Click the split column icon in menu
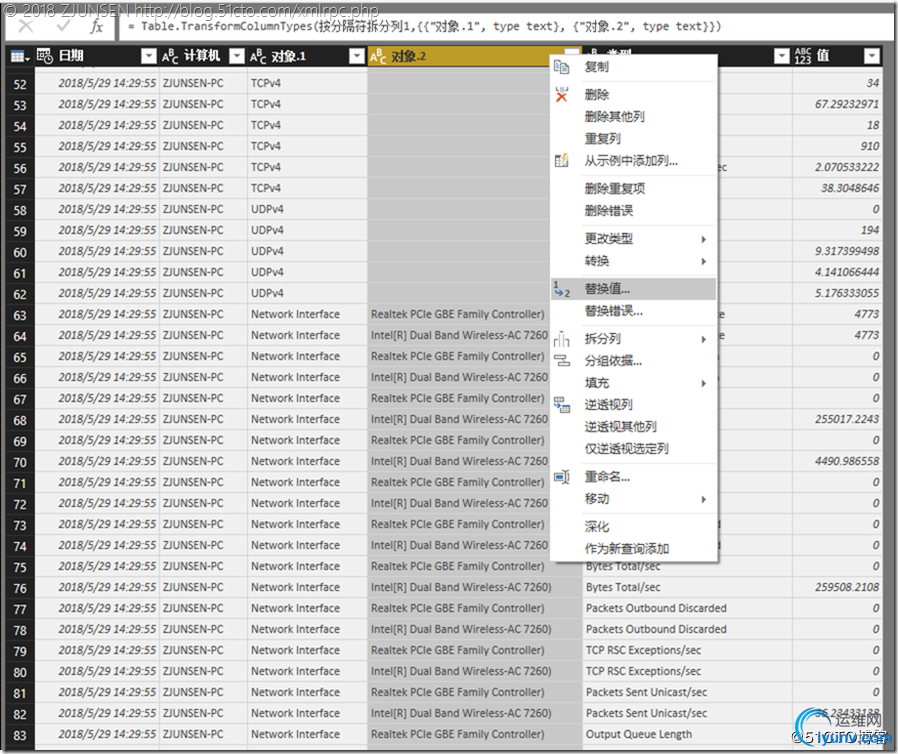The width and height of the screenshot is (898, 754). click(561, 339)
